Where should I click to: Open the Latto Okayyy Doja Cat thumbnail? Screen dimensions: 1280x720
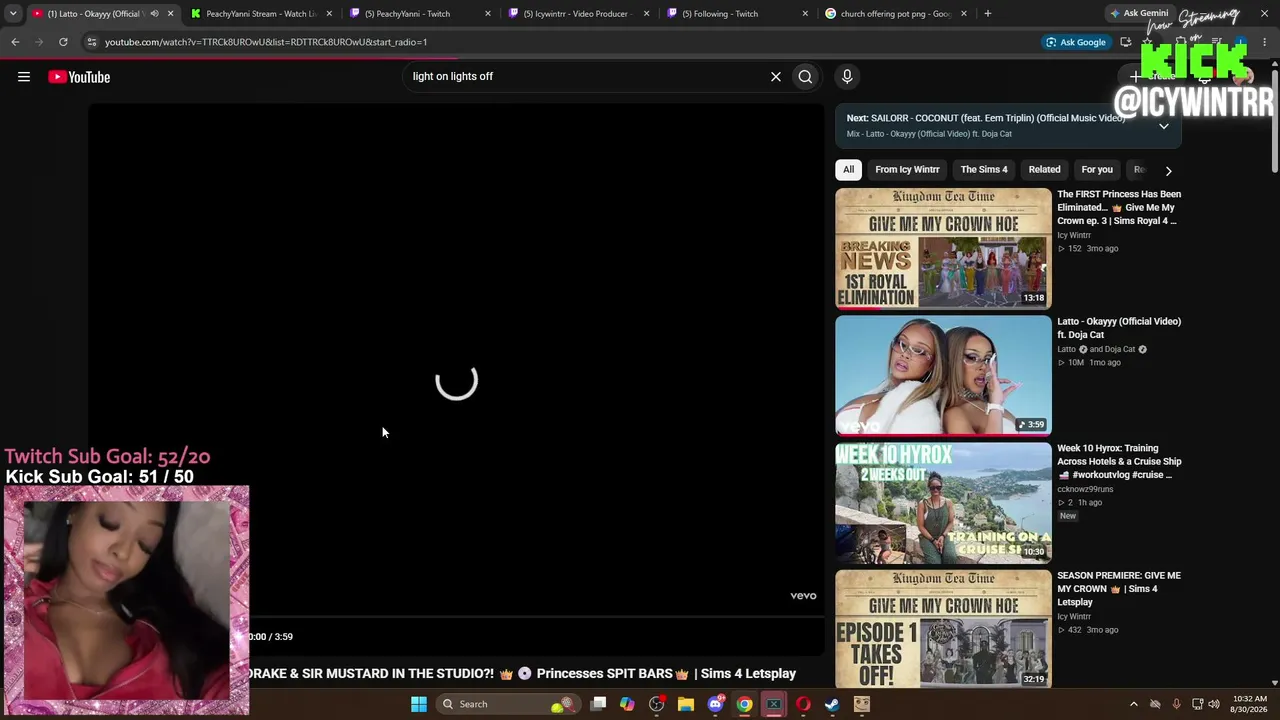[x=943, y=375]
